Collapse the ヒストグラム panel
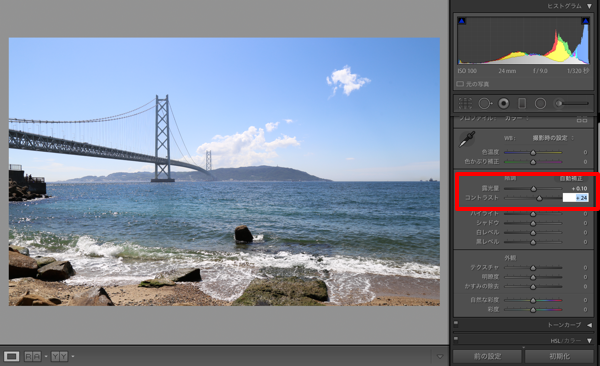The height and width of the screenshot is (366, 600). tap(589, 6)
